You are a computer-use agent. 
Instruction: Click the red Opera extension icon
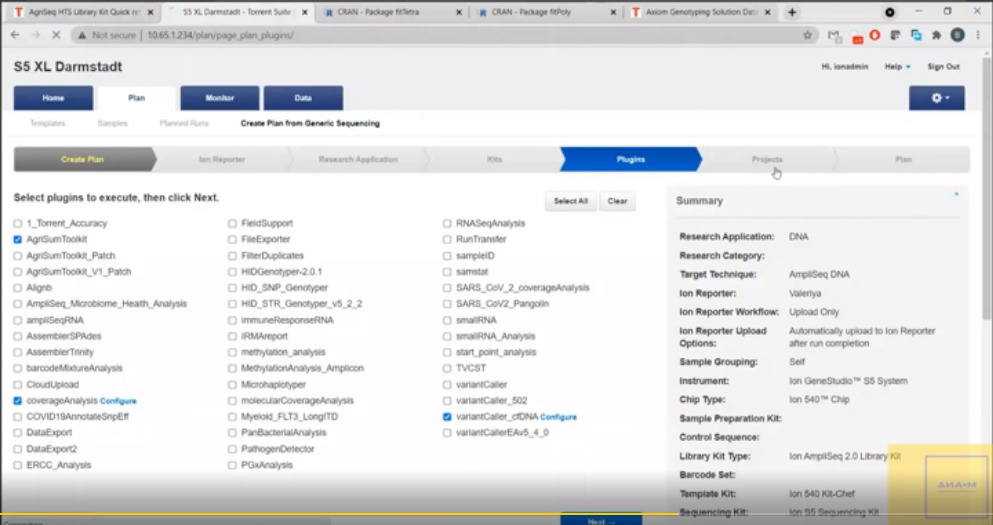pos(875,35)
